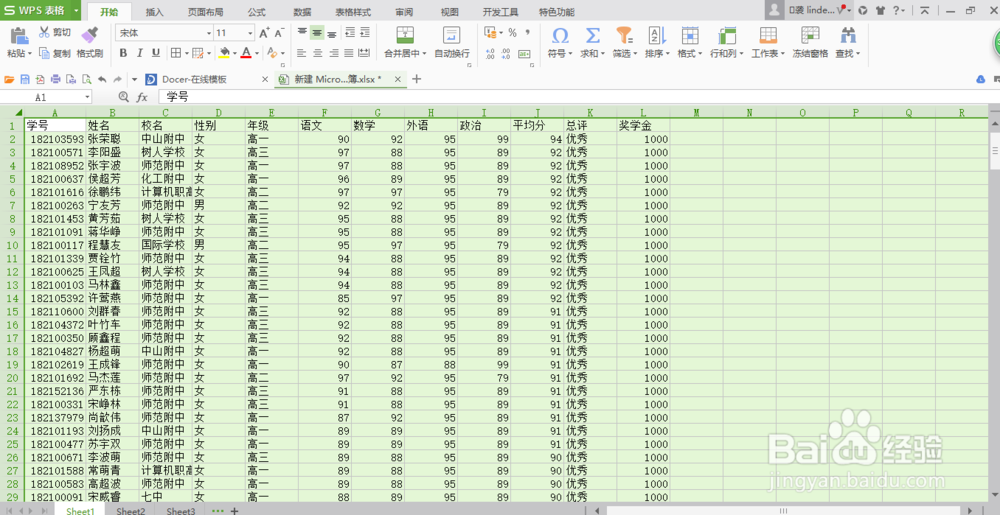Screen dimensions: 1000x515
Task: Apply the red font color A
Action: (x=246, y=53)
